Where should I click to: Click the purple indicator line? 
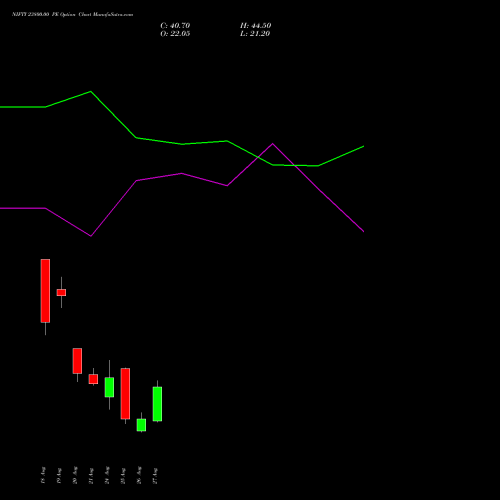point(182,173)
